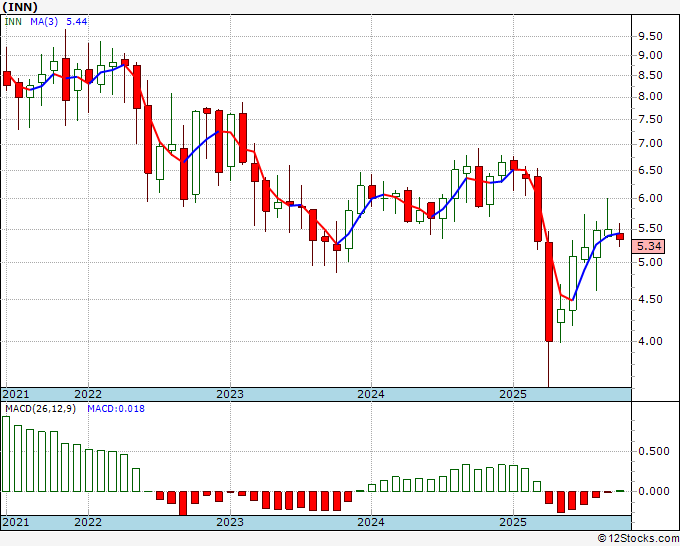Click the tallest green MACD bar at far left
Viewport: 680px width, 546px height.
(x=6, y=454)
